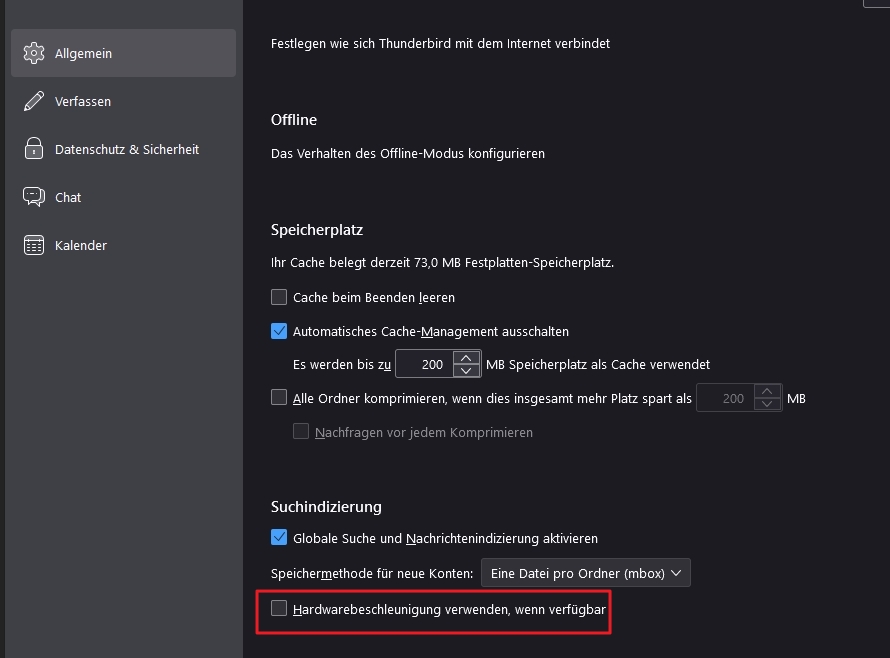The width and height of the screenshot is (890, 658).
Task: Open the Kalender settings section
Action: 81,245
